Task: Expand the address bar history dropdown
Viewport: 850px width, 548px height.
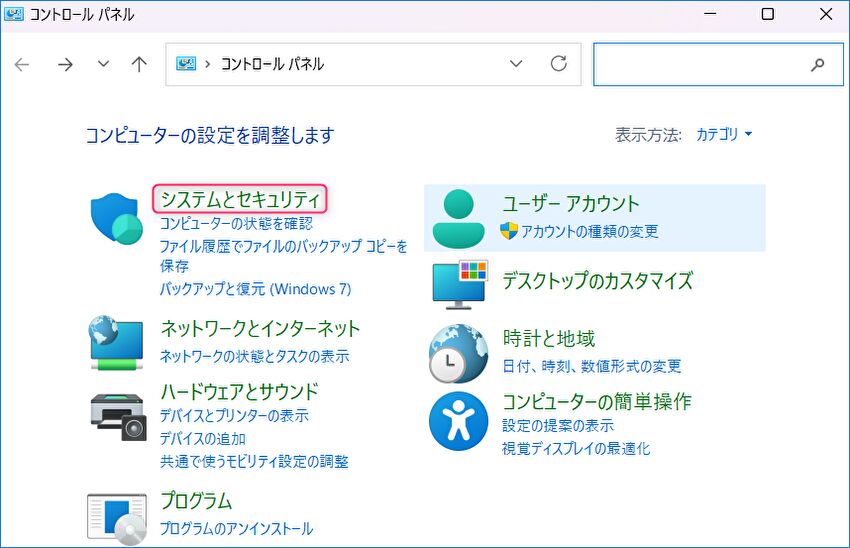Action: tap(516, 64)
